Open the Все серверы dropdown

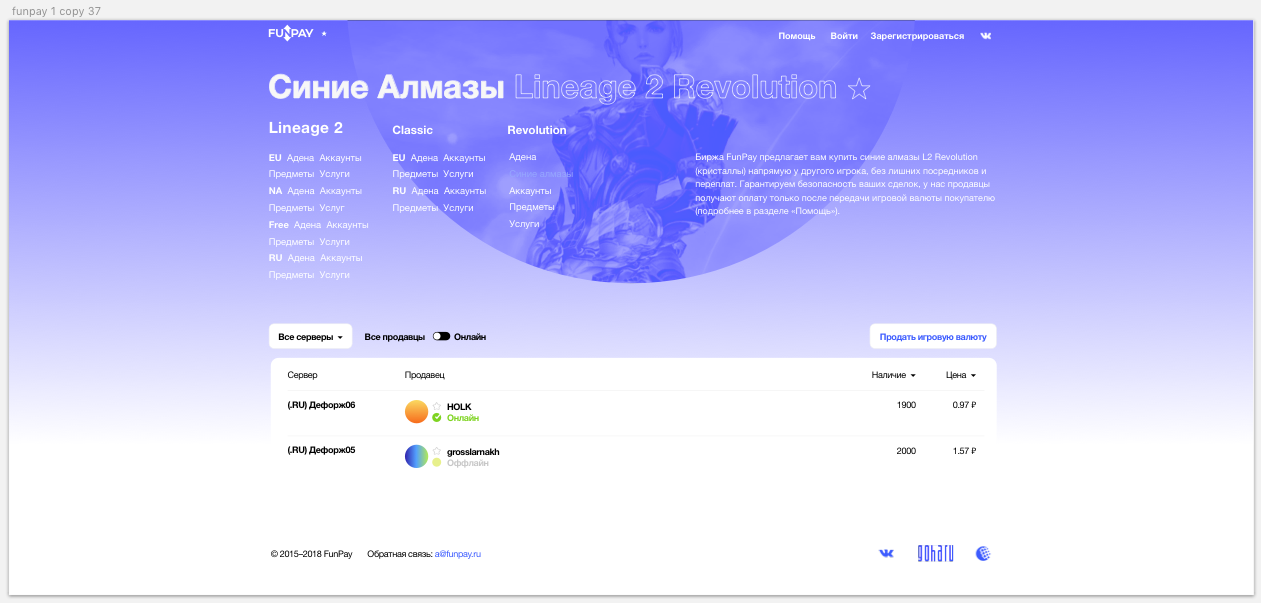(310, 337)
